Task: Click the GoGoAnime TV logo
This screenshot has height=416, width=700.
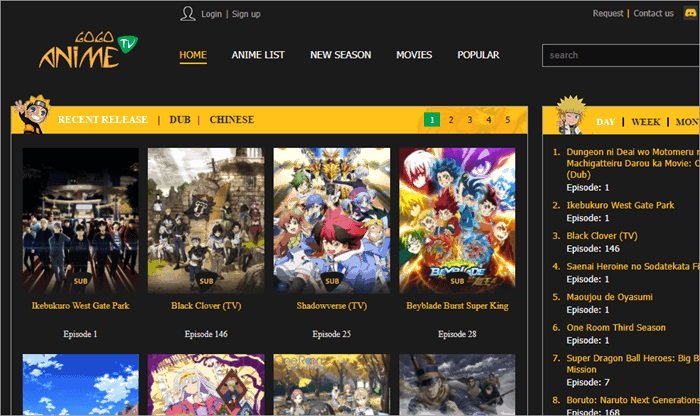Action: pos(88,50)
